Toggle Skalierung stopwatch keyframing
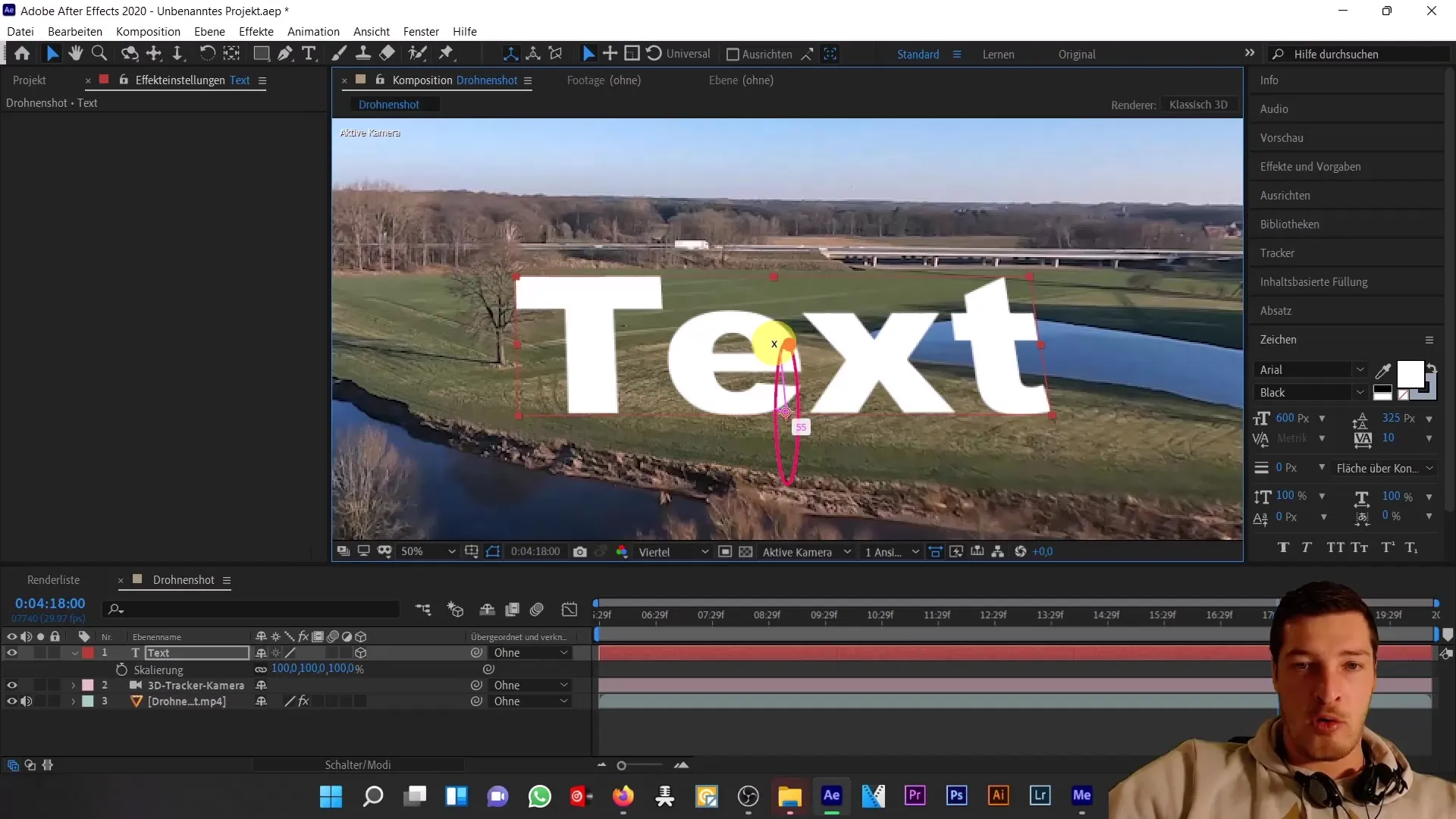The height and width of the screenshot is (819, 1456). pos(121,670)
